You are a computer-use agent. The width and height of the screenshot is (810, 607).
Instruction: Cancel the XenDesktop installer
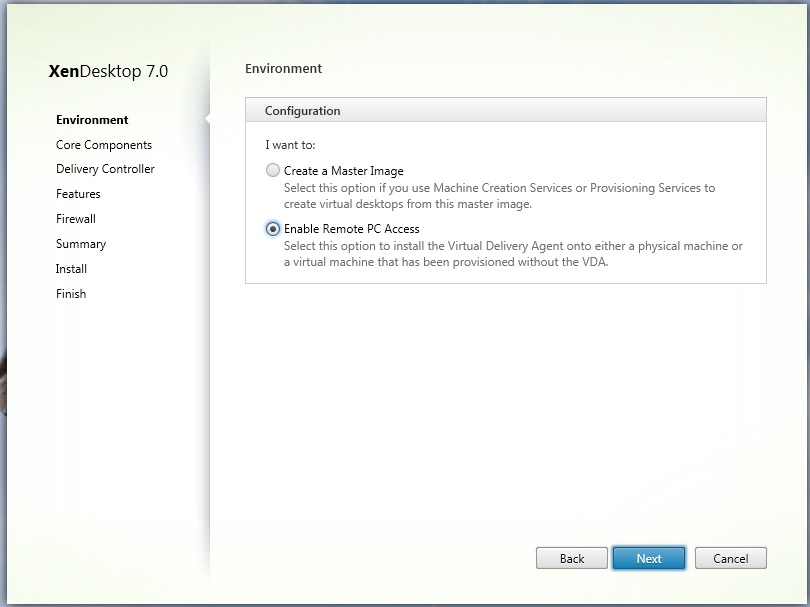(730, 558)
